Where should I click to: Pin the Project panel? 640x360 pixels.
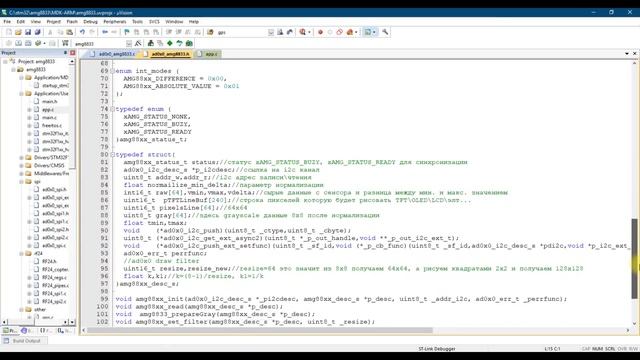point(65,53)
